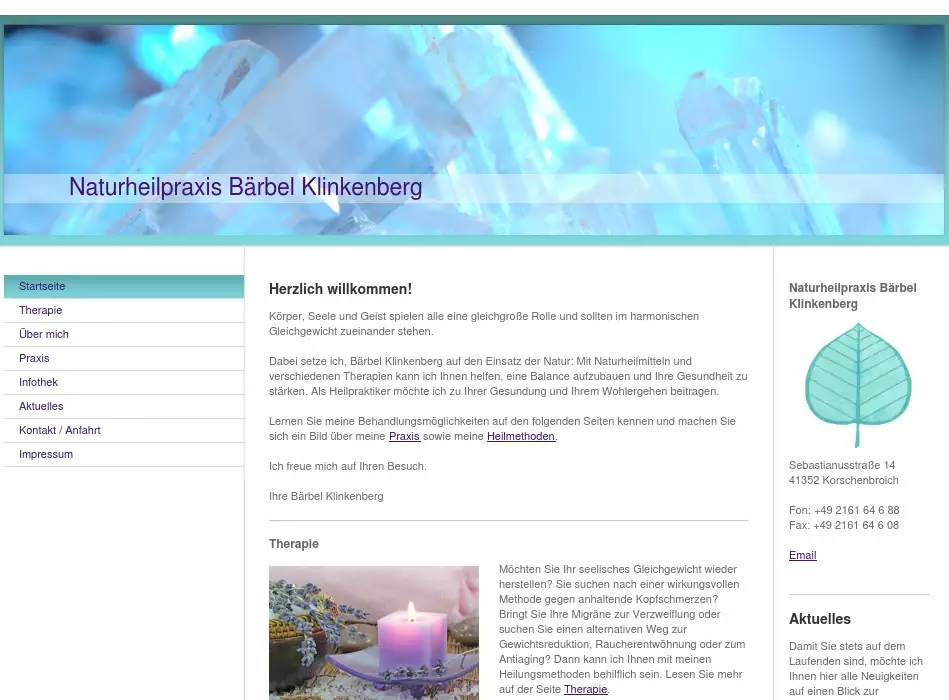Click the Heilmethoden text link
Viewport: 949px width, 700px height.
[x=520, y=436]
